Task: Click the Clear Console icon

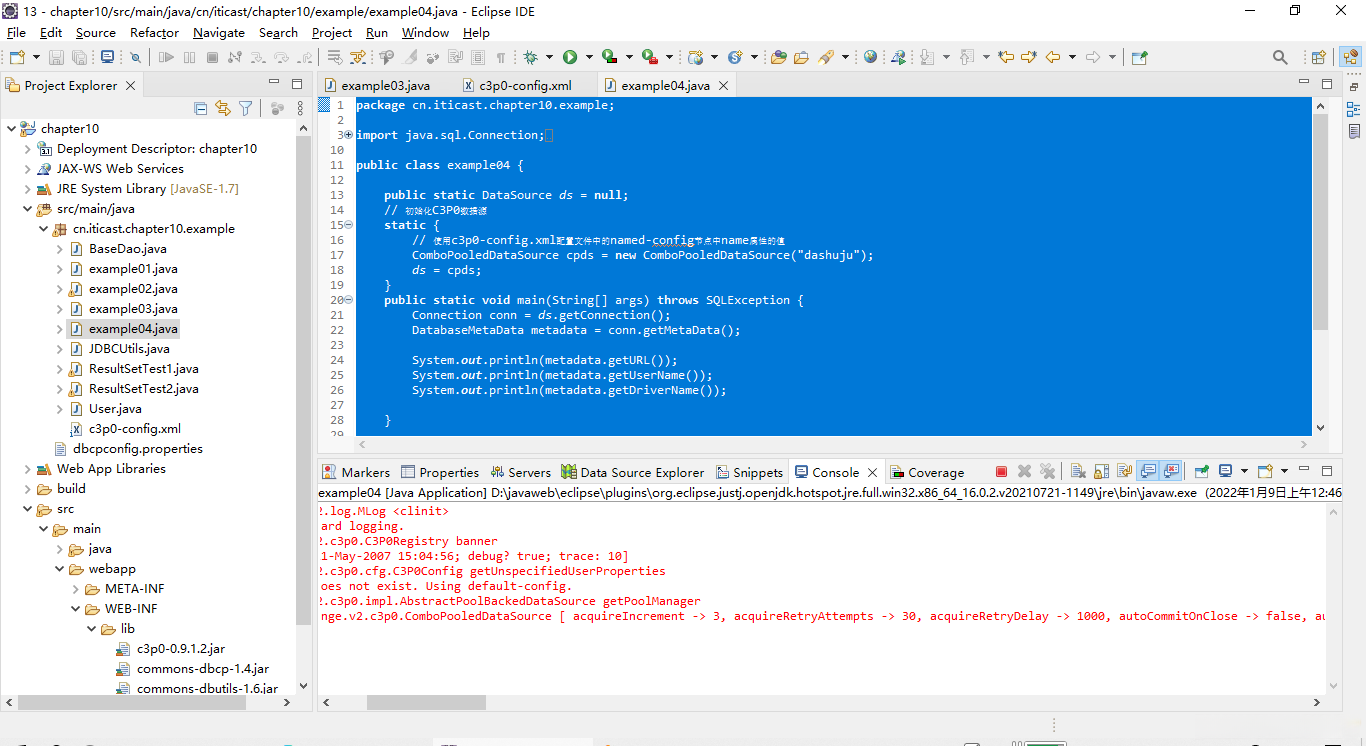Action: (x=1078, y=472)
